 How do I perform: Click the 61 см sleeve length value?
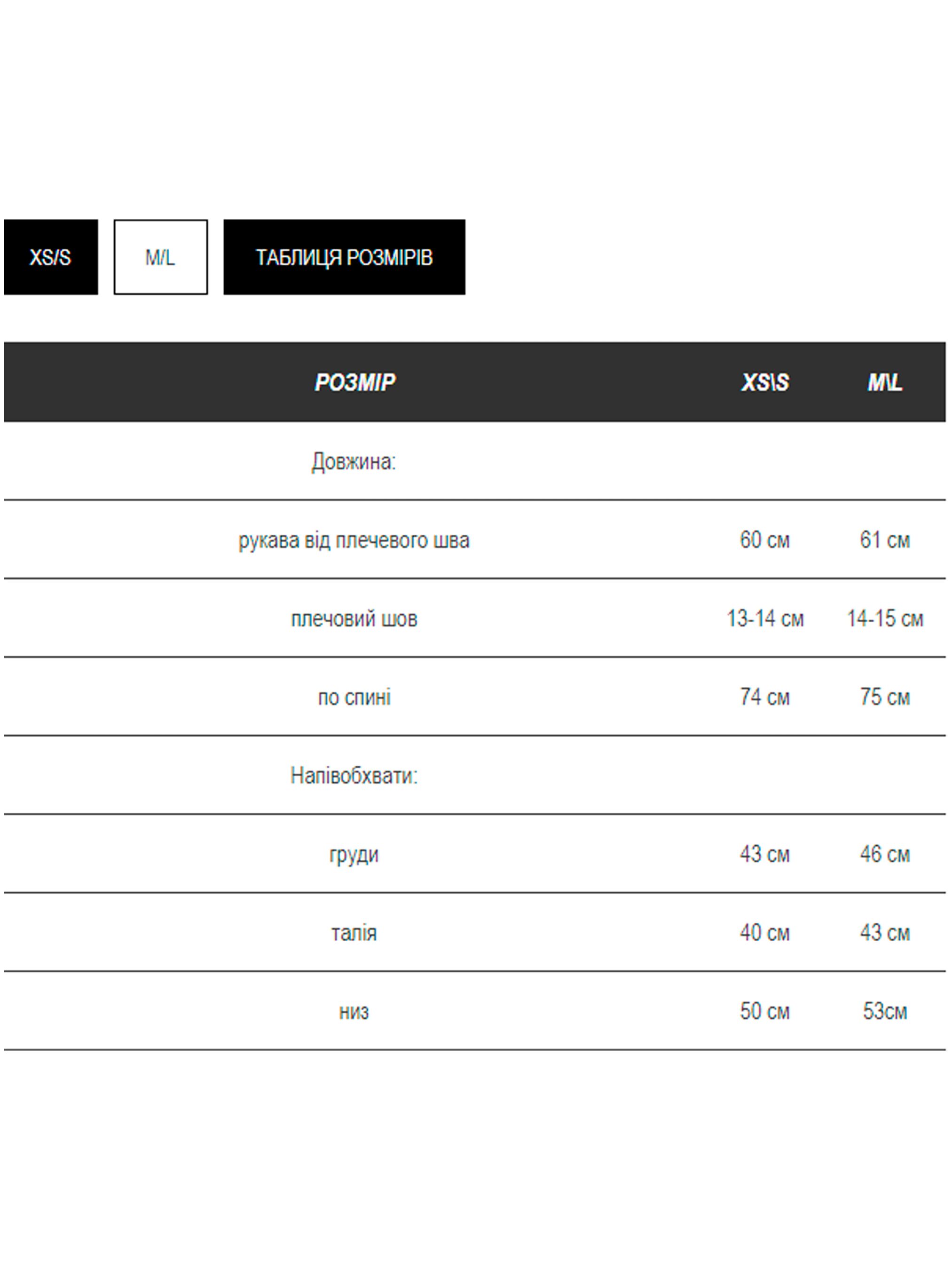pyautogui.click(x=885, y=540)
